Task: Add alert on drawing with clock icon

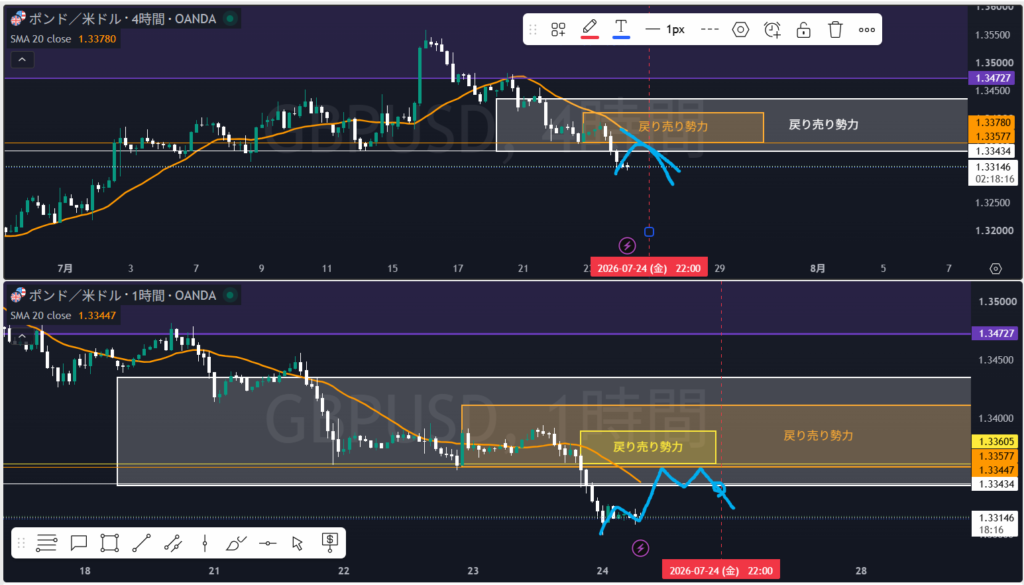Action: (x=772, y=29)
